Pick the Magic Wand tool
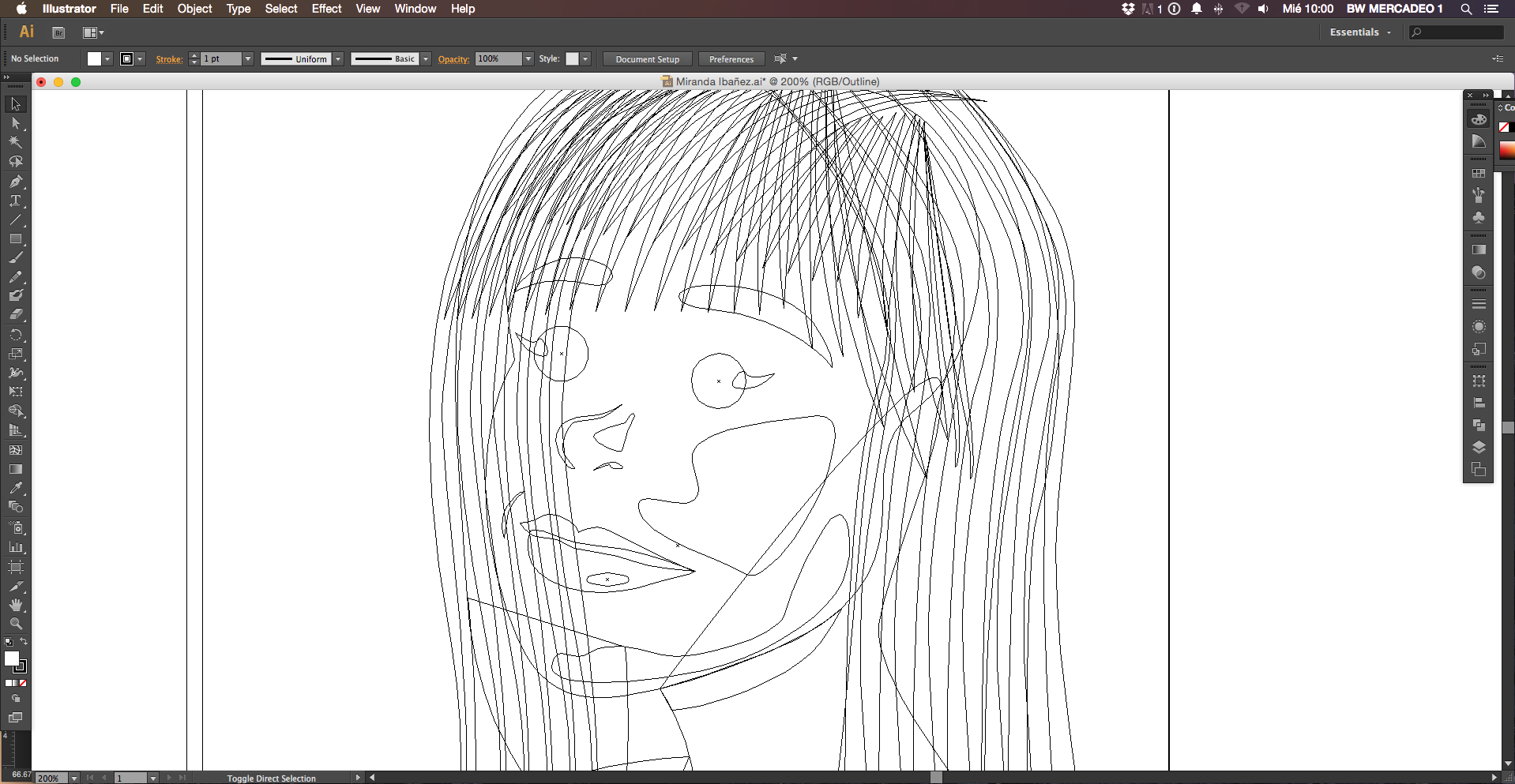This screenshot has height=784, width=1515. pos(16,142)
